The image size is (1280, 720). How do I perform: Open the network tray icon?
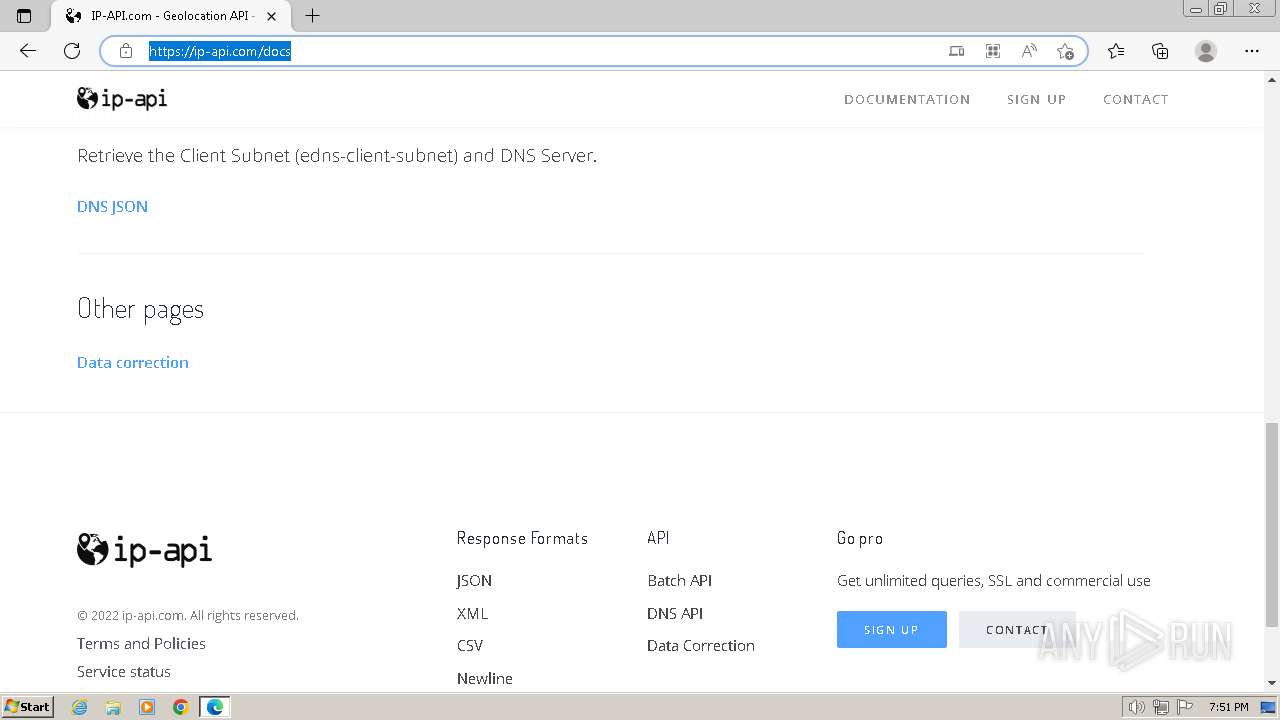[x=1161, y=707]
